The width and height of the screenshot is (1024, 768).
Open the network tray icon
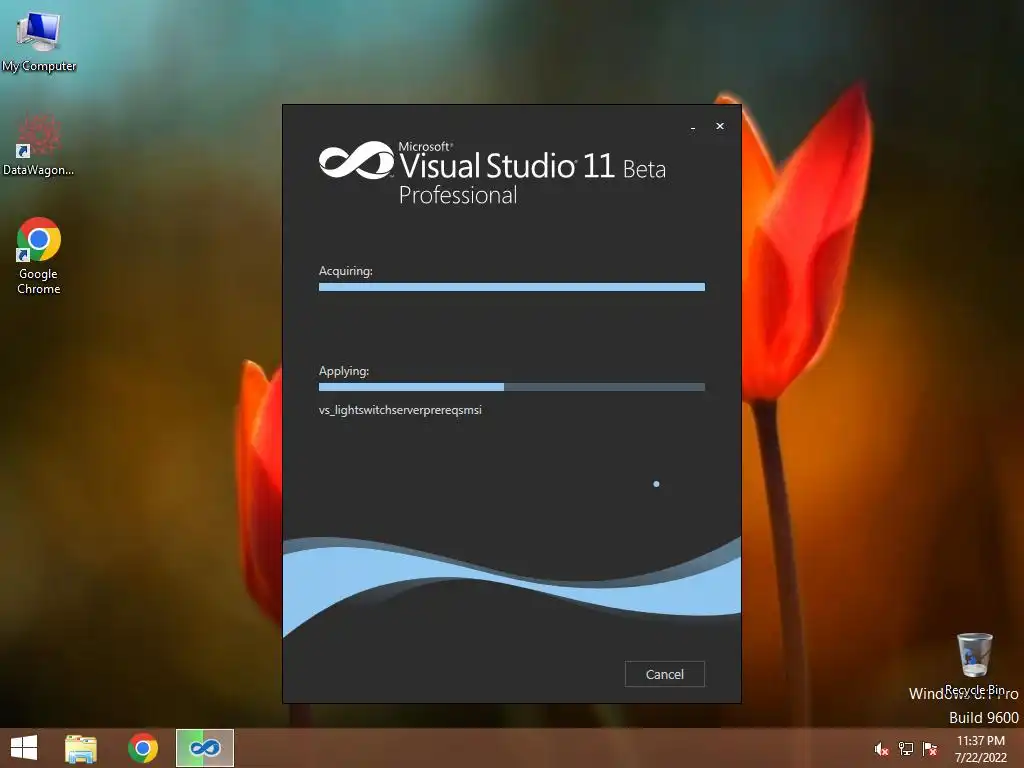pyautogui.click(x=906, y=749)
